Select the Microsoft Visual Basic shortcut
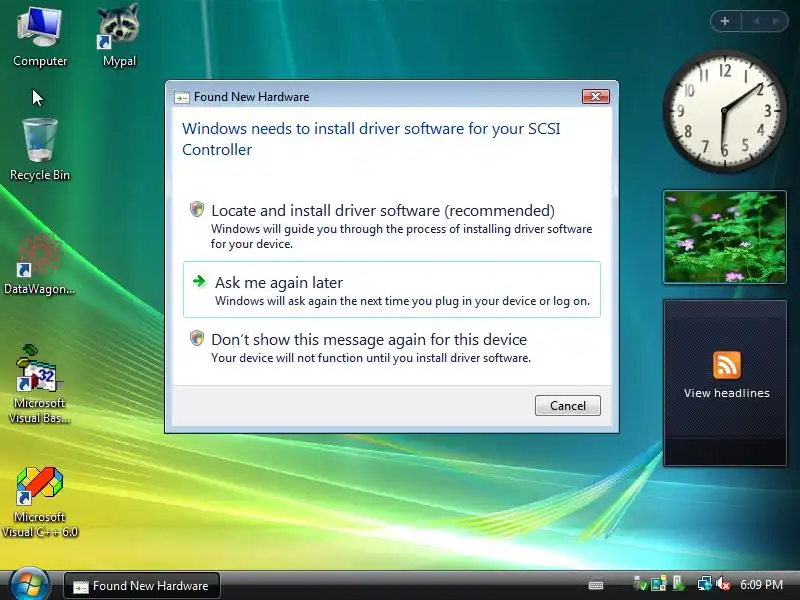The image size is (800, 600). click(x=40, y=384)
